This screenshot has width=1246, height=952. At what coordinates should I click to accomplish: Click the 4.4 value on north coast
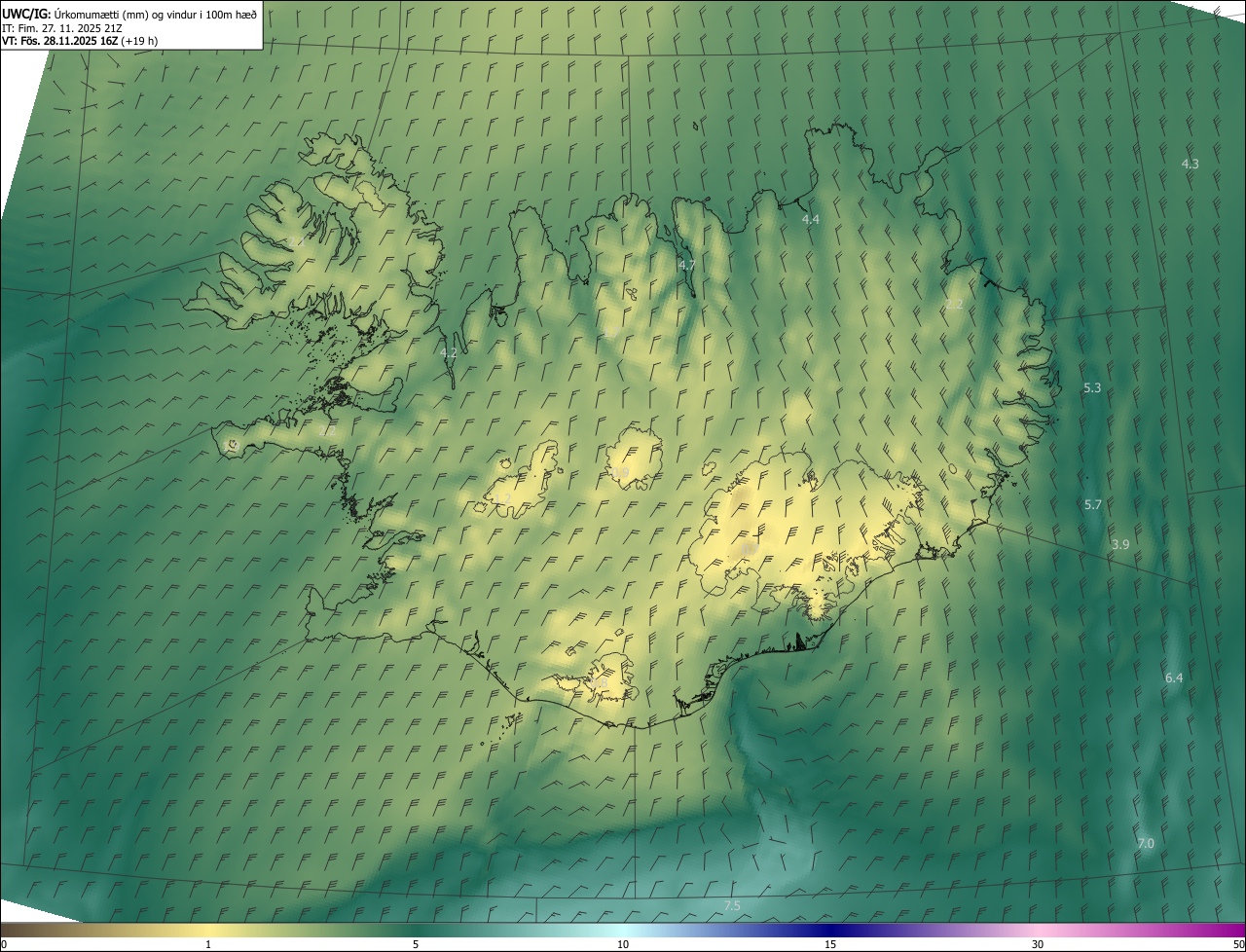(810, 220)
